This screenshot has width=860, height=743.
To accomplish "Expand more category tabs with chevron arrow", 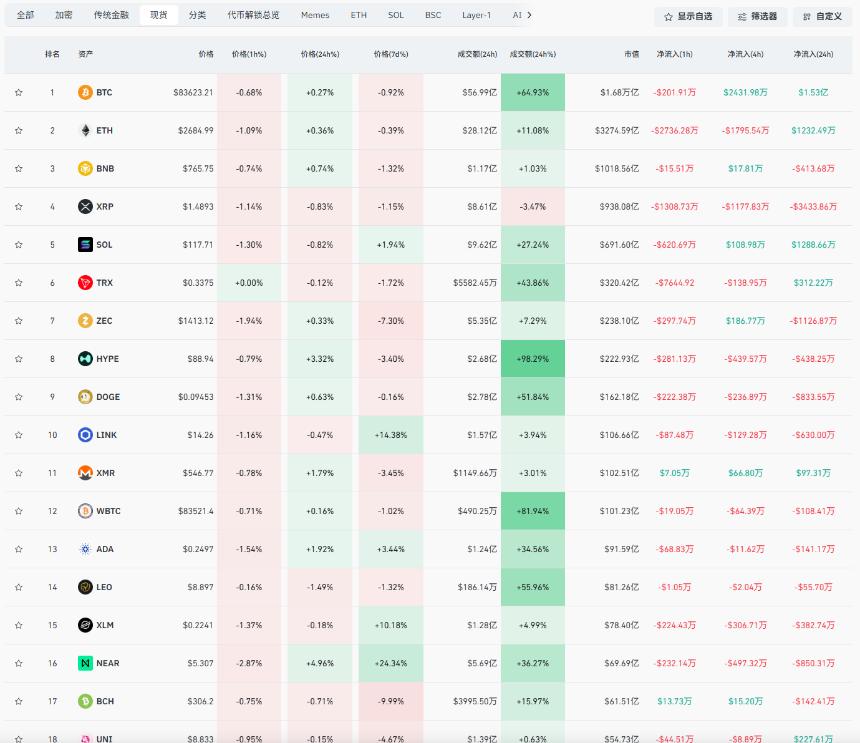I will [x=529, y=15].
